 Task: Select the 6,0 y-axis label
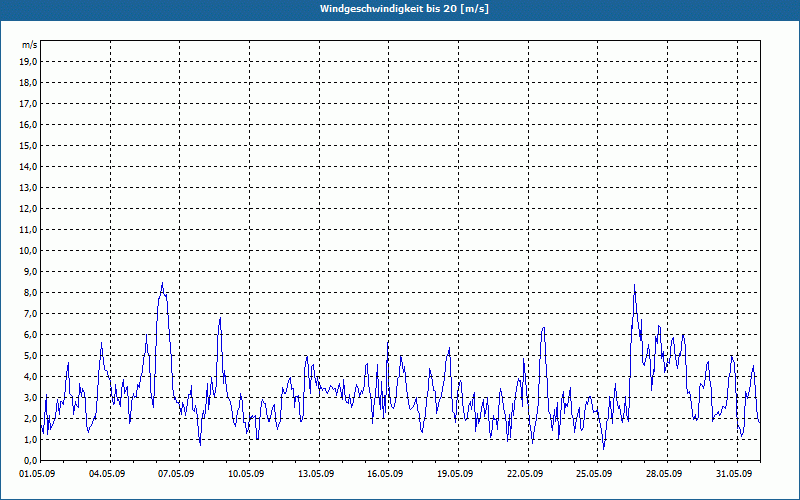click(30, 334)
